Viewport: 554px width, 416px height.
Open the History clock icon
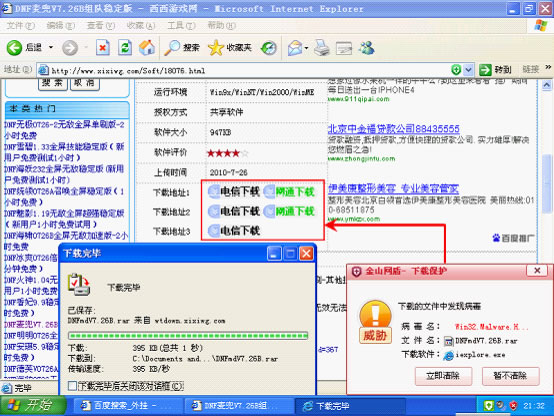(269, 48)
